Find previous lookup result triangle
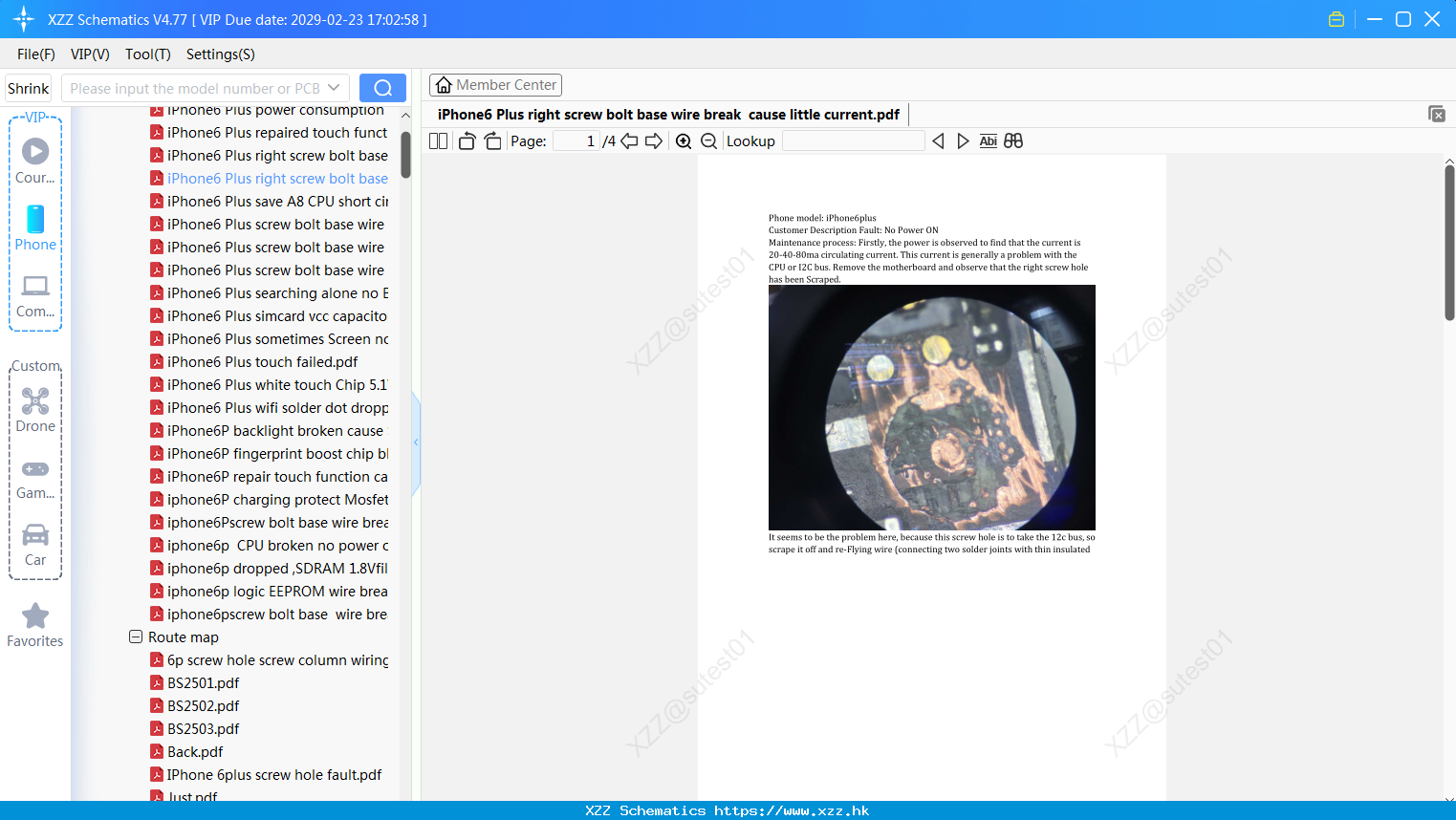Image resolution: width=1456 pixels, height=820 pixels. coord(938,141)
